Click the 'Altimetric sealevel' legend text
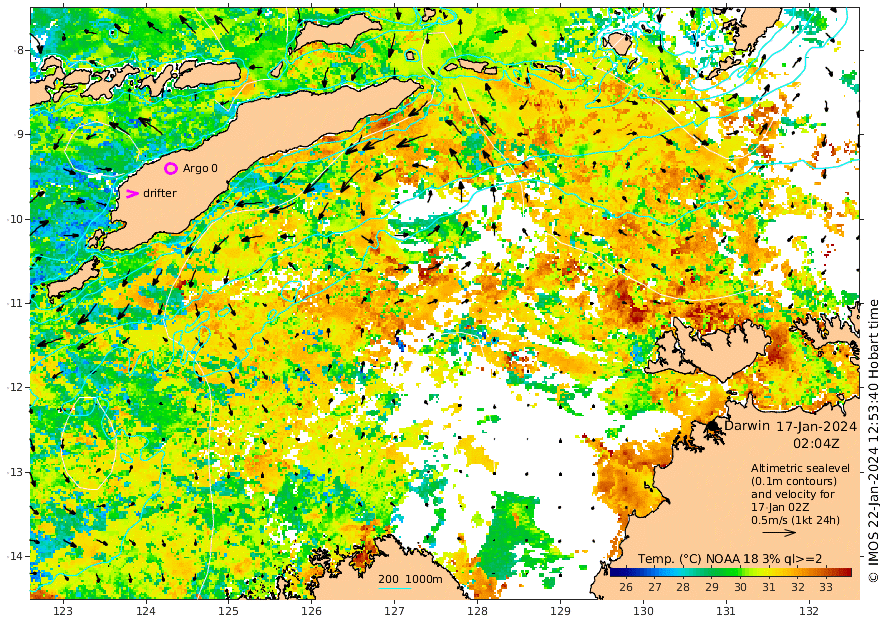 point(800,468)
